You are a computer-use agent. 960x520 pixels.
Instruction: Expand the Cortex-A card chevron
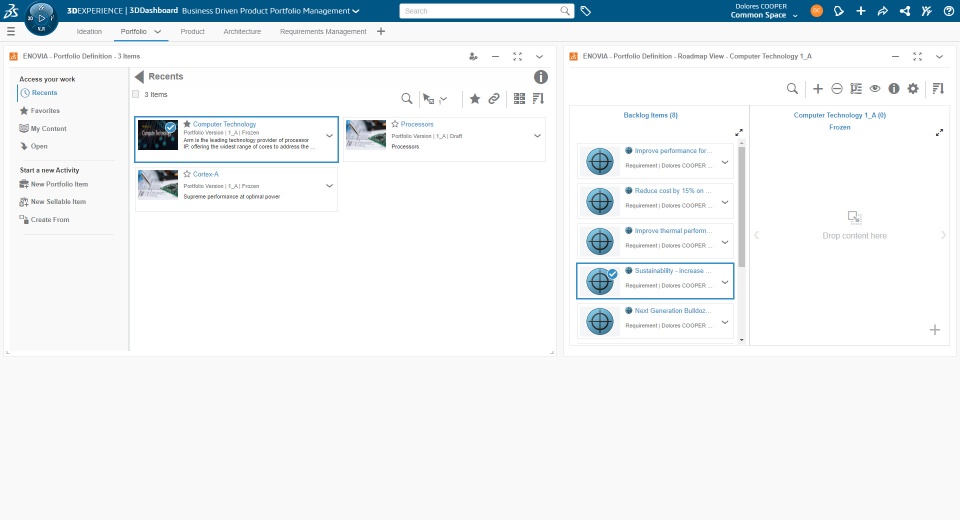click(x=329, y=186)
